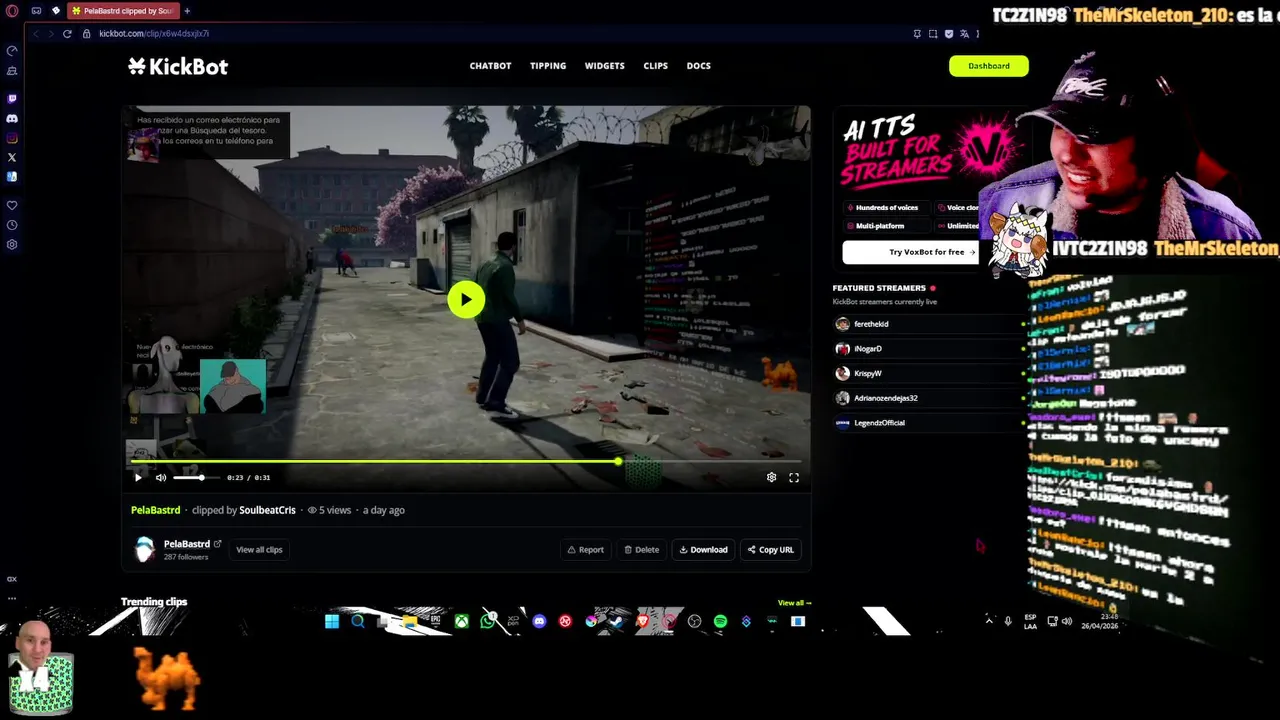Open Spotify in taskbar
Screen dimensions: 1280x720
pos(720,622)
